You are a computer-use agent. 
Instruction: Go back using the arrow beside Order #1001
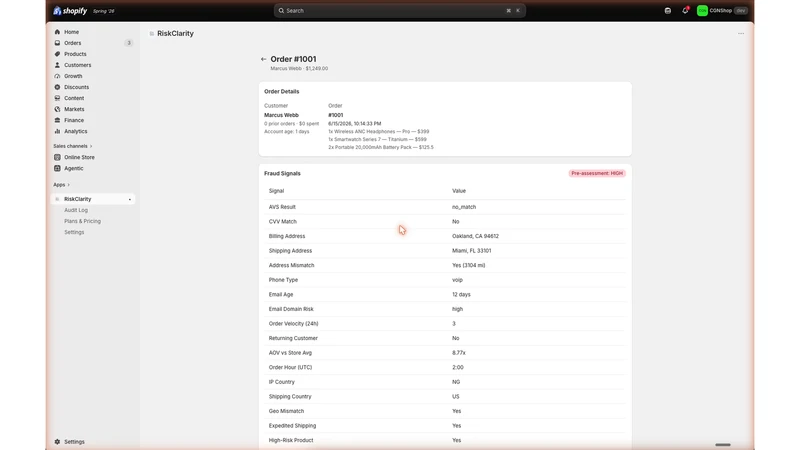263,59
